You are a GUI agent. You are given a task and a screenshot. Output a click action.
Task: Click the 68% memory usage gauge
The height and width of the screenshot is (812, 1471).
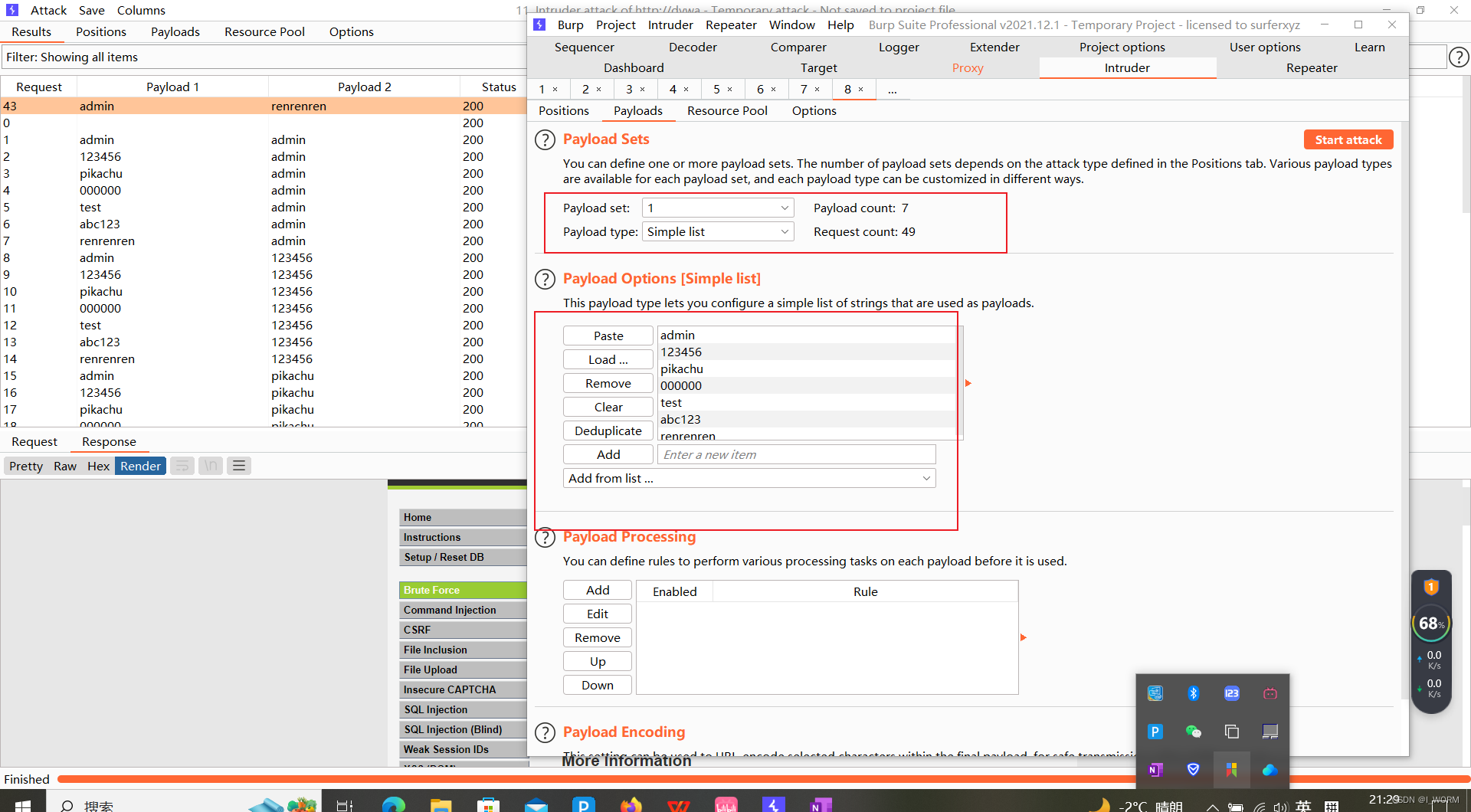pyautogui.click(x=1431, y=624)
